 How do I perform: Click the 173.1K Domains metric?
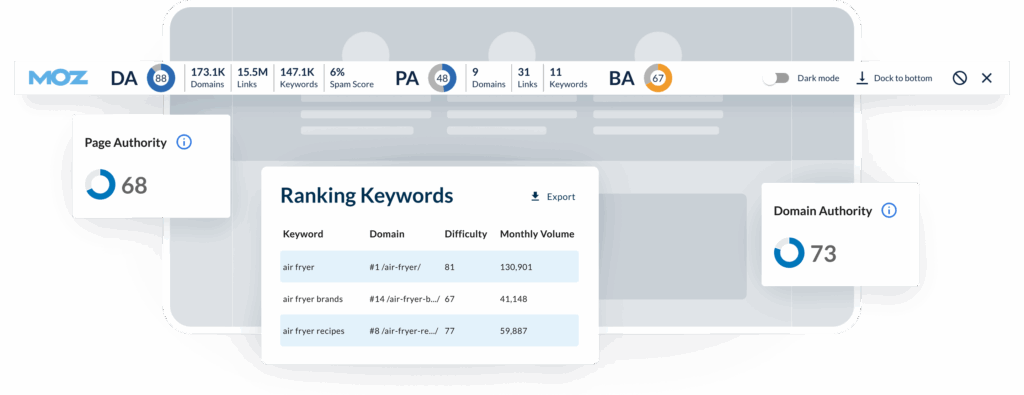click(x=208, y=78)
